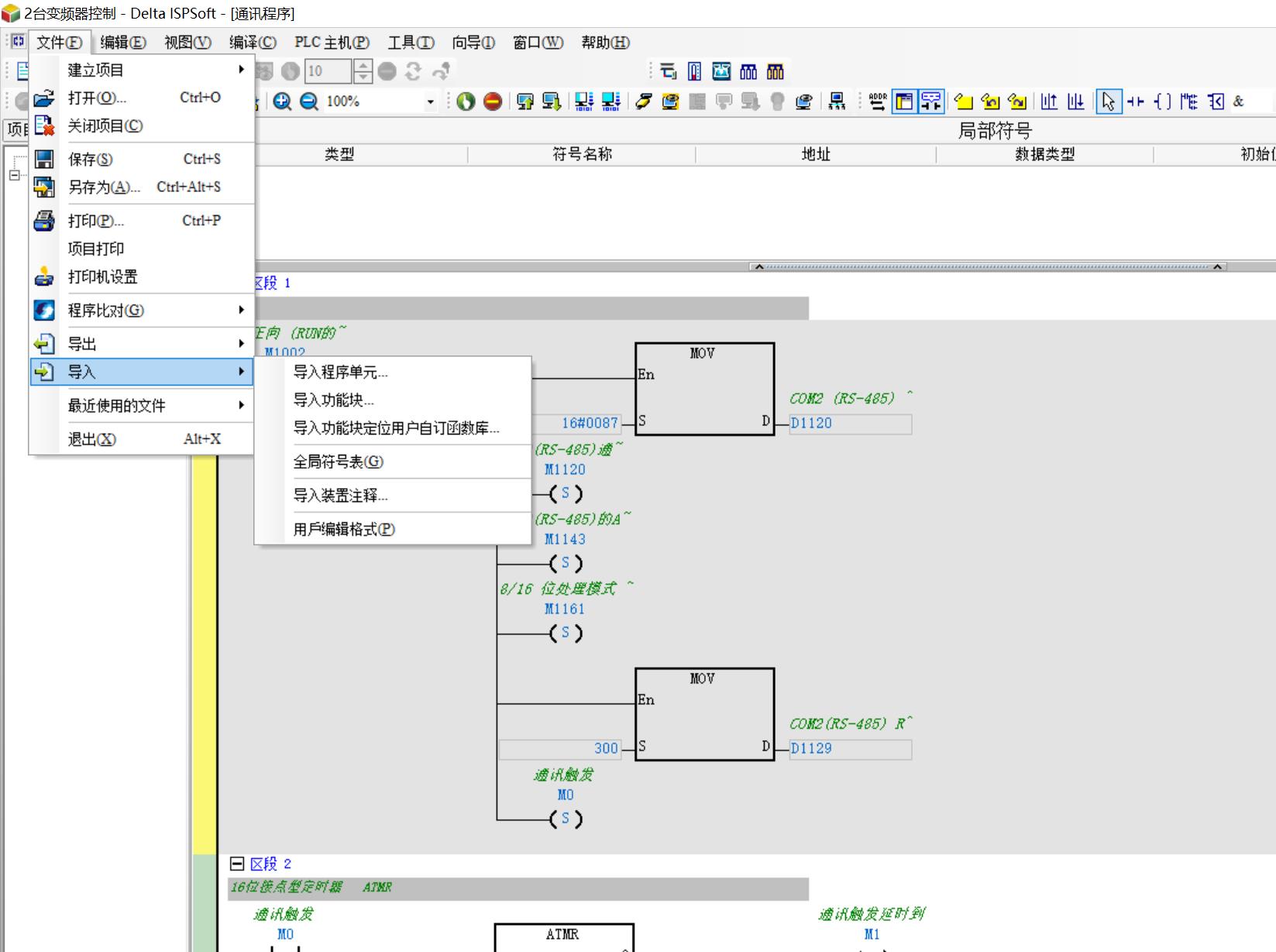The image size is (1276, 952).
Task: Toggle the ADDR address display button
Action: click(878, 101)
